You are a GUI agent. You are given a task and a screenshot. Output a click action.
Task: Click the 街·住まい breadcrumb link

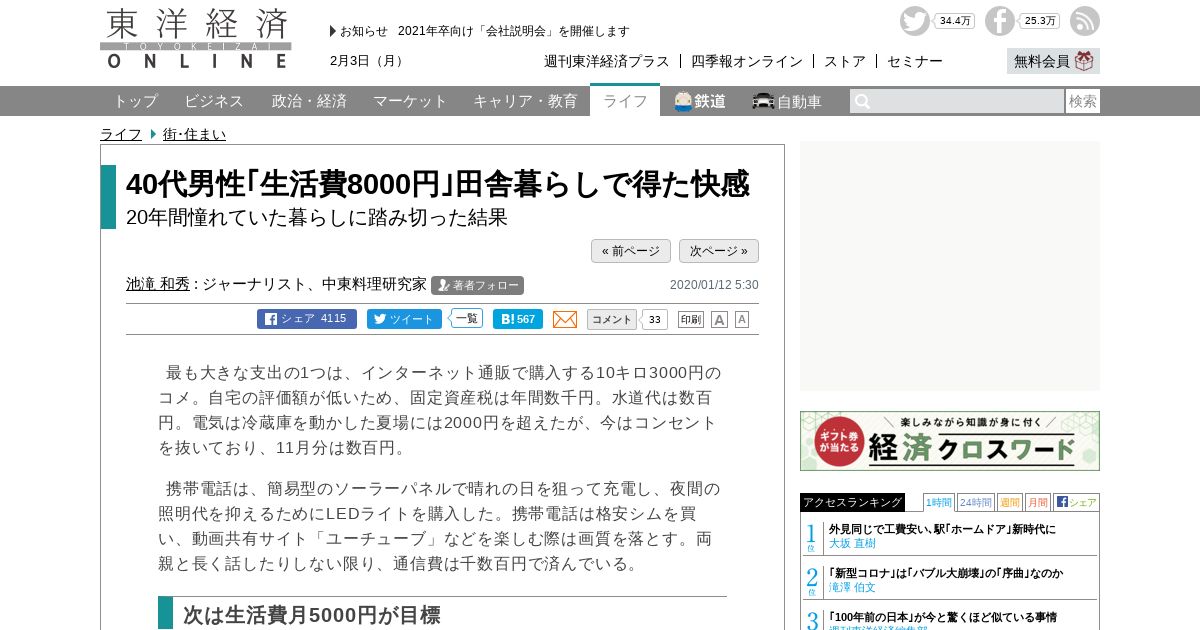194,134
